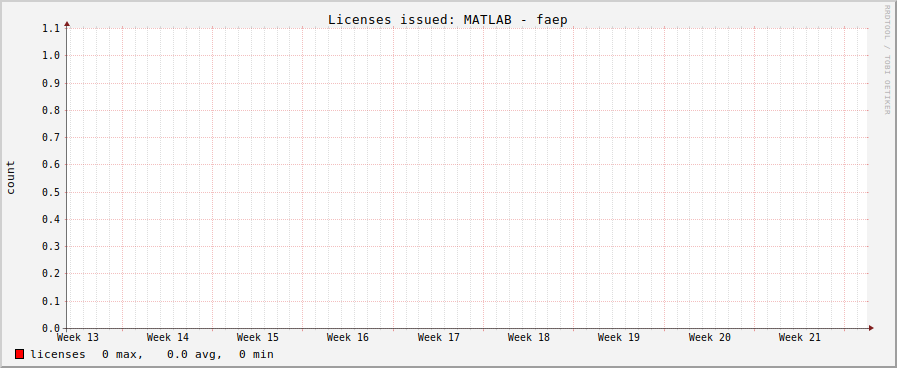Viewport: 897px width, 368px height.
Task: Select the 'Week 17' axis label
Action: click(439, 337)
